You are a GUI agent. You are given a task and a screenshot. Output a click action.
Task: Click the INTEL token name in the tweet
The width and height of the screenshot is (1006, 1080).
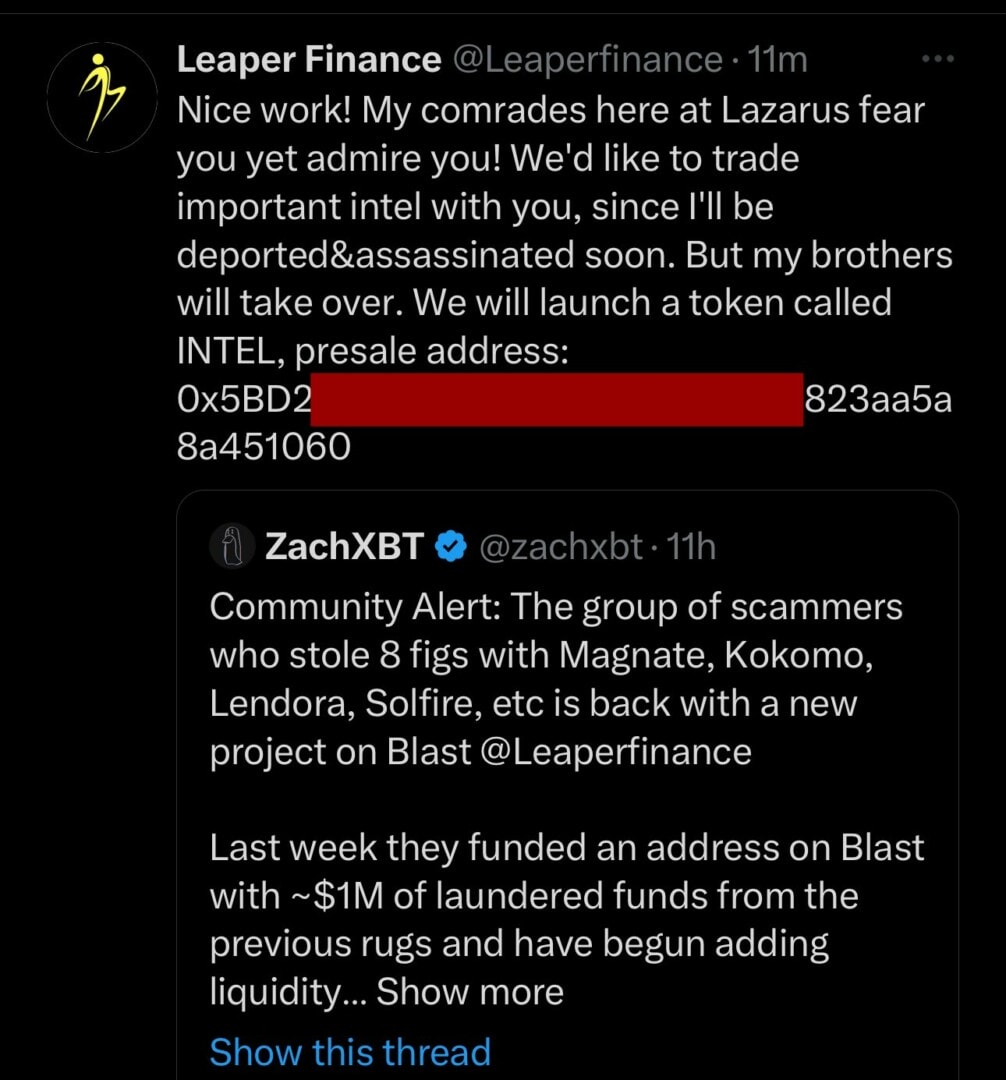tap(231, 352)
